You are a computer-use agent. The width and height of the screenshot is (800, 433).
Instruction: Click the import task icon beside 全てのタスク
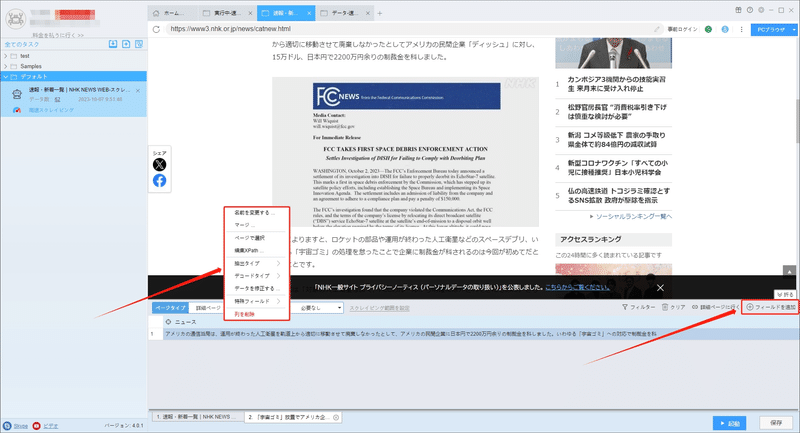pyautogui.click(x=113, y=44)
